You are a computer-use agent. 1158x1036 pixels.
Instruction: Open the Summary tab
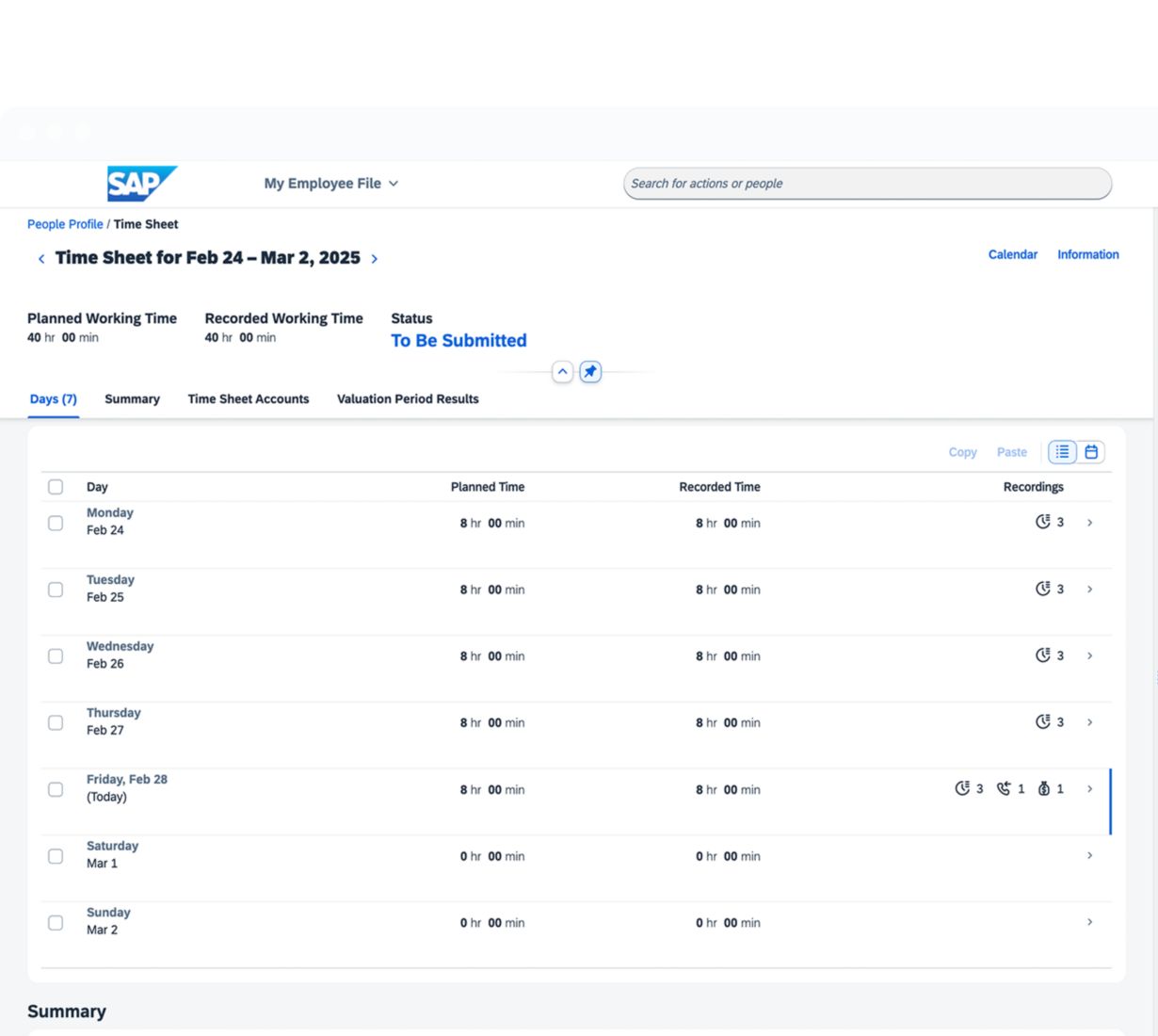pos(132,399)
